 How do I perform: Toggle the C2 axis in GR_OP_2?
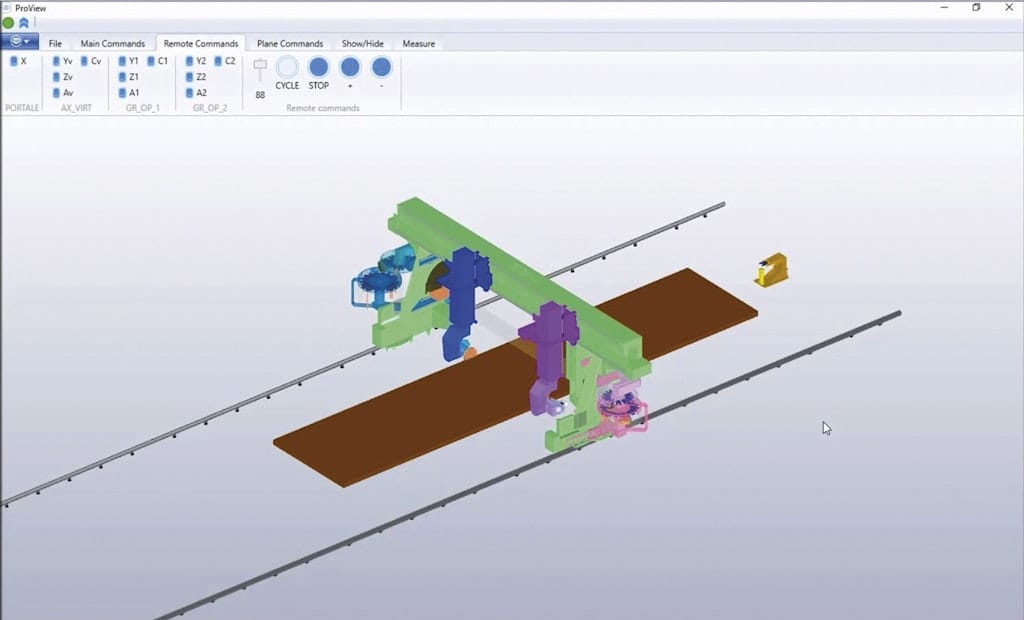pos(224,61)
